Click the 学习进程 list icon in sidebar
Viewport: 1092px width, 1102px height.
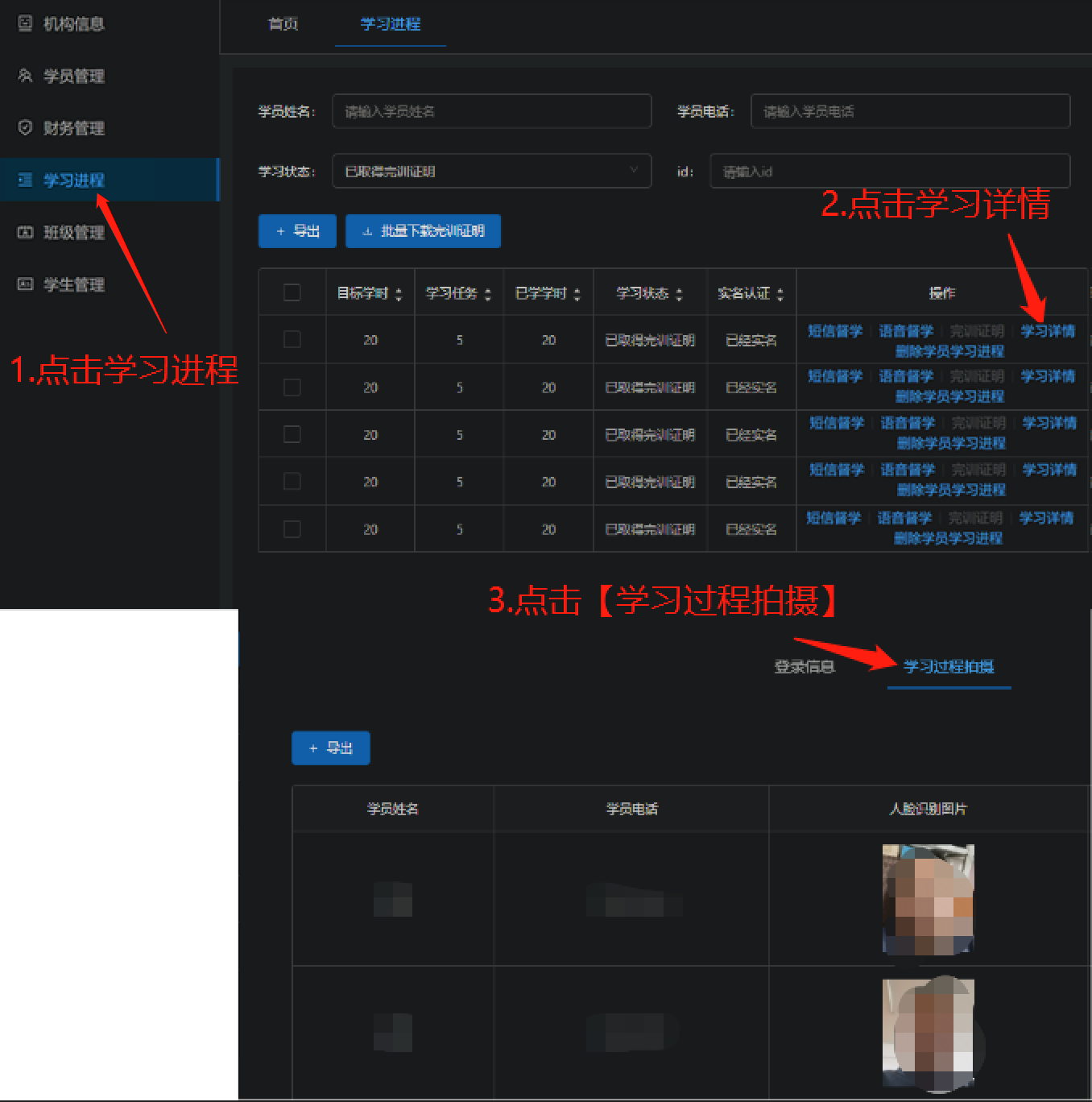pos(26,180)
